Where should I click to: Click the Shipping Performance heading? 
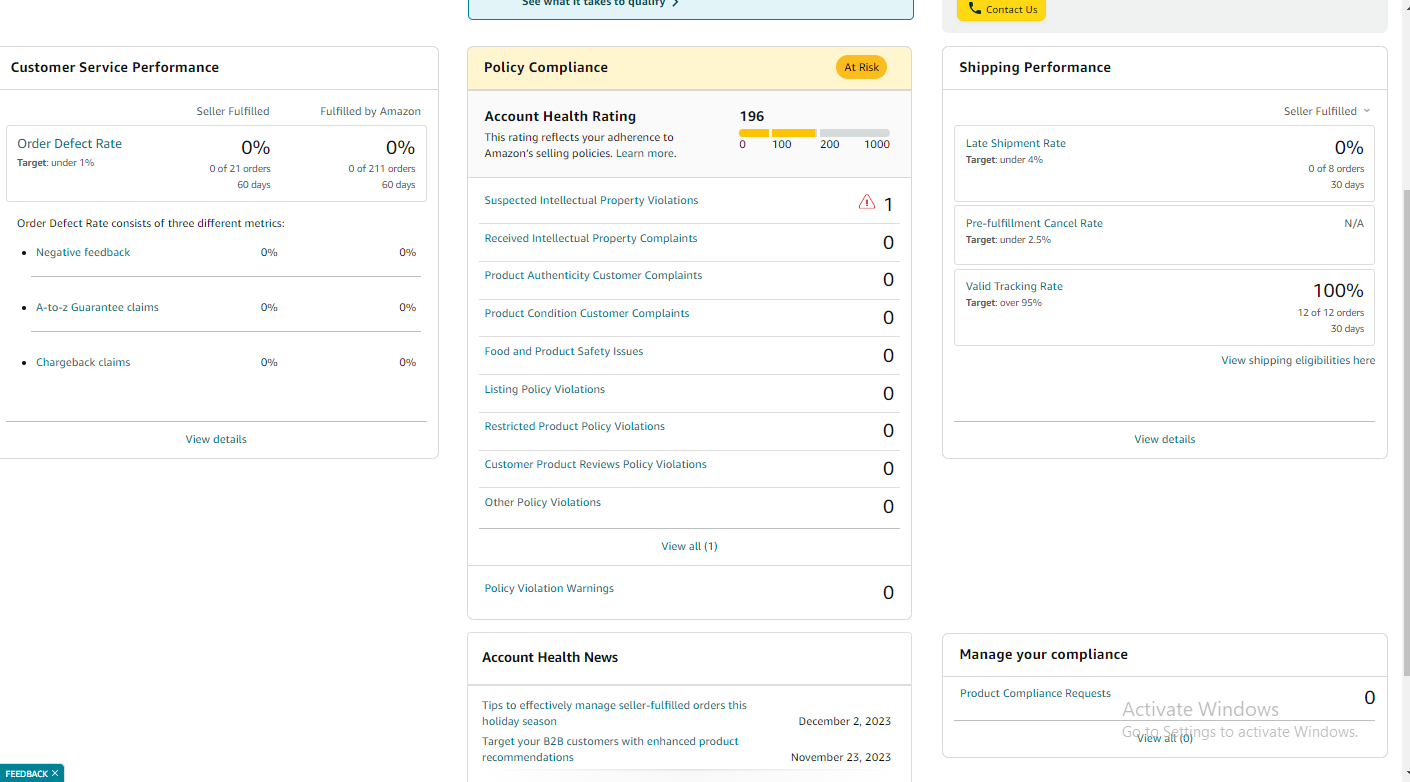1035,67
